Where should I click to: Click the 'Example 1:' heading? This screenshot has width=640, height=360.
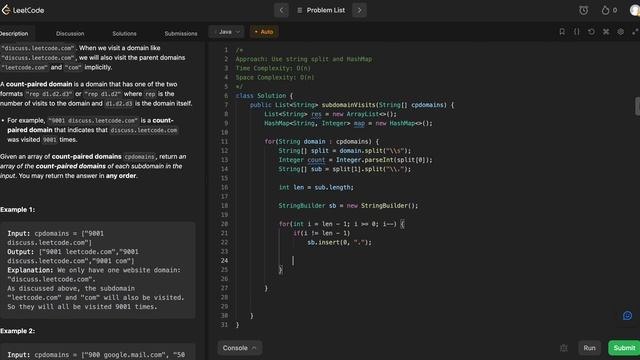18,210
